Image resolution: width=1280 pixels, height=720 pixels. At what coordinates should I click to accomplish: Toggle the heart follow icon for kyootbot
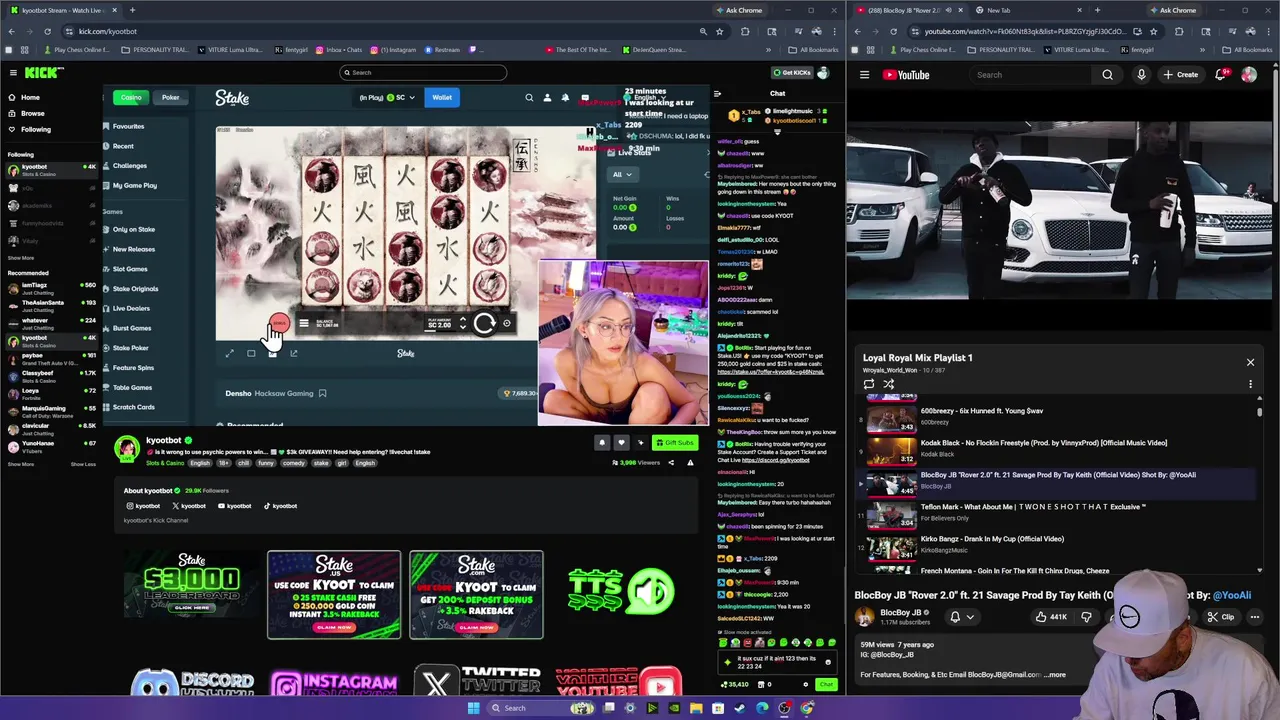(x=621, y=442)
